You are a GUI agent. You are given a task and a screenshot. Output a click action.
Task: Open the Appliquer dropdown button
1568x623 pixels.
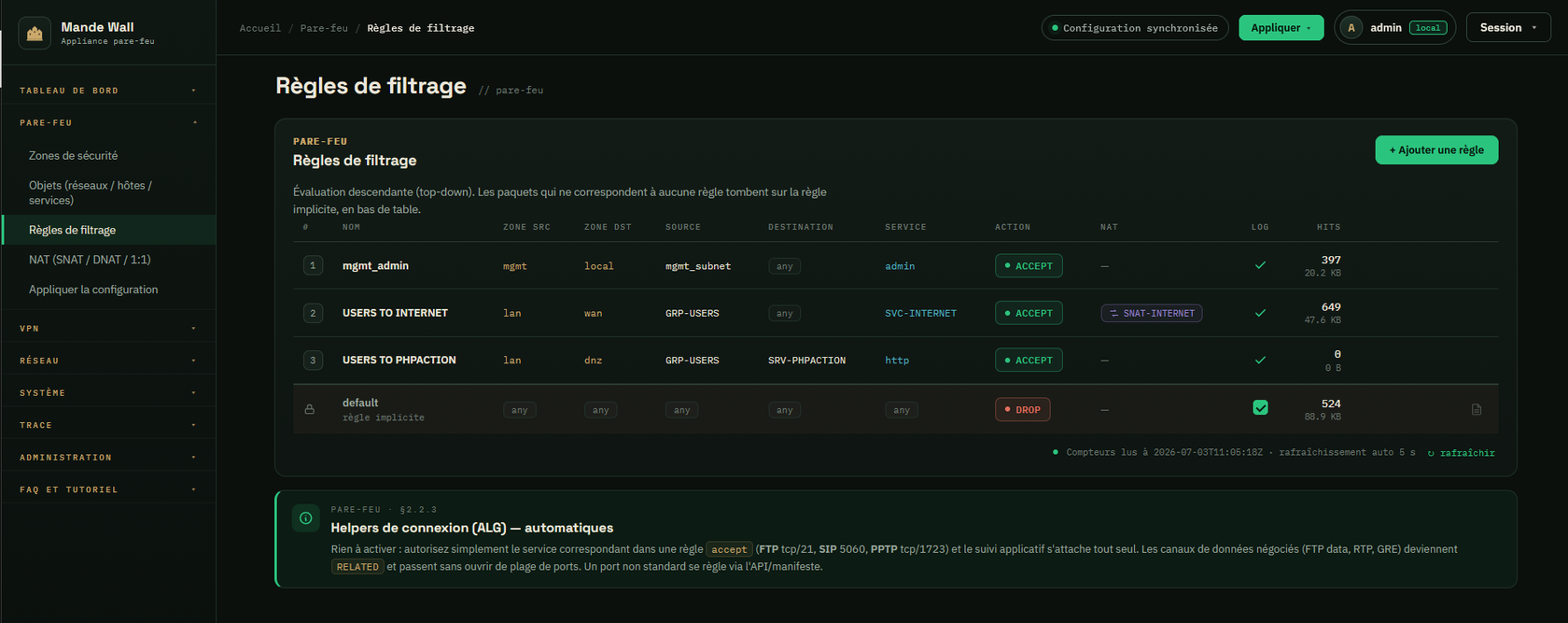click(x=1281, y=28)
